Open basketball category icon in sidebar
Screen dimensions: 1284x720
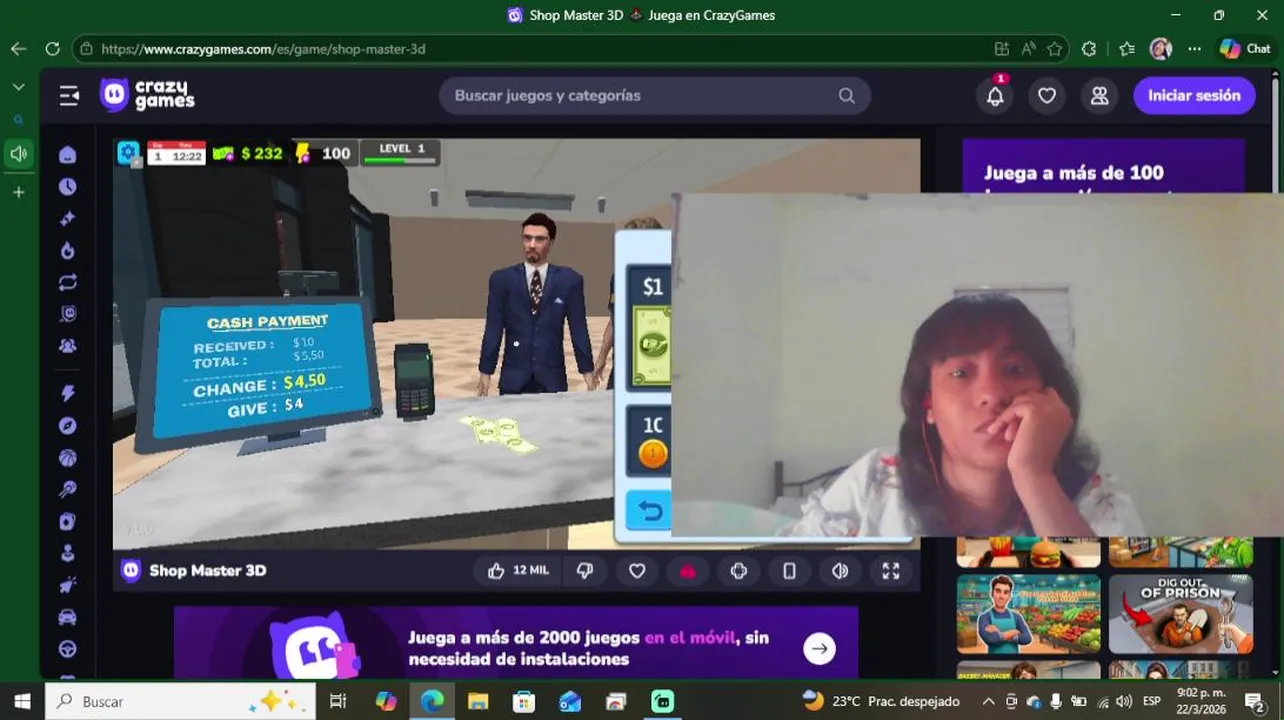coord(68,458)
